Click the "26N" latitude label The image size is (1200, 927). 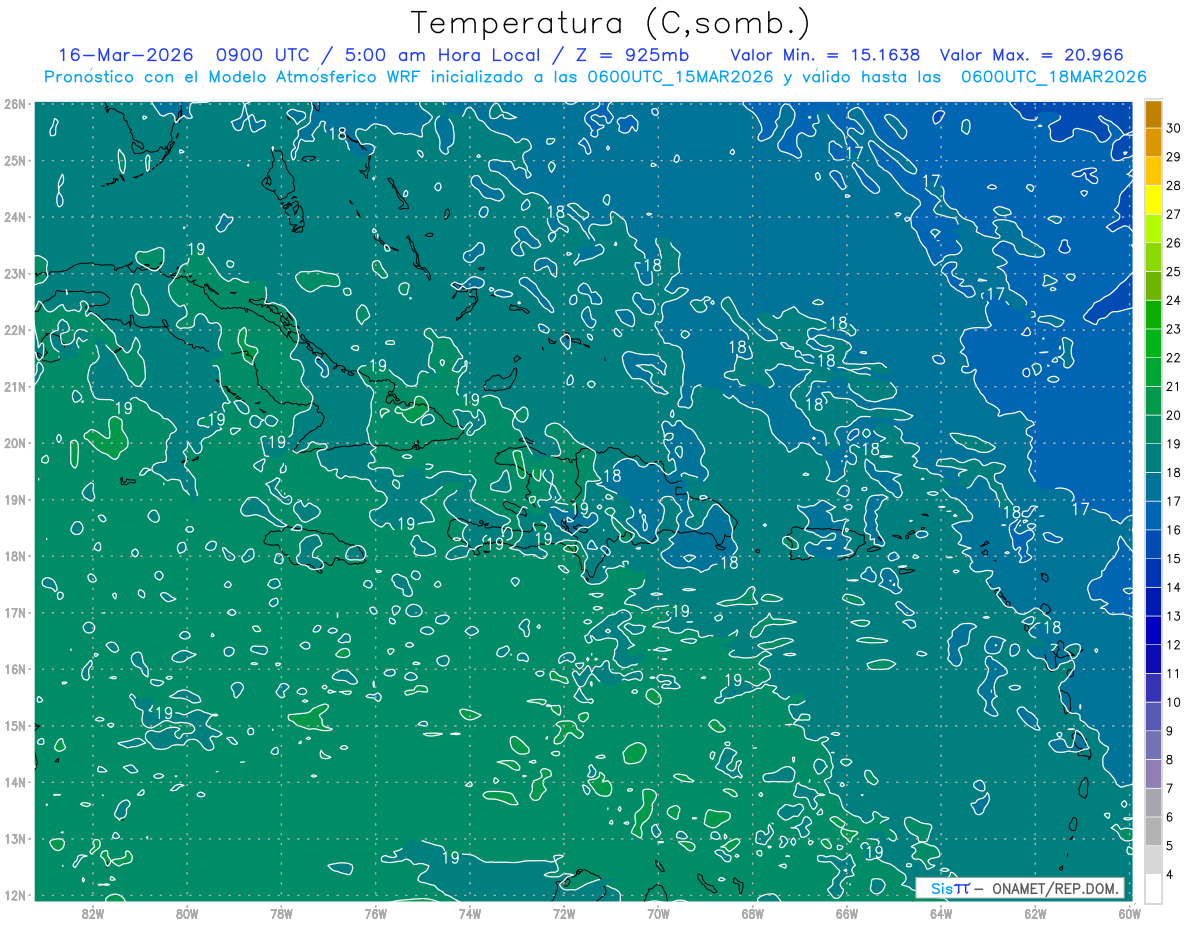tap(14, 104)
